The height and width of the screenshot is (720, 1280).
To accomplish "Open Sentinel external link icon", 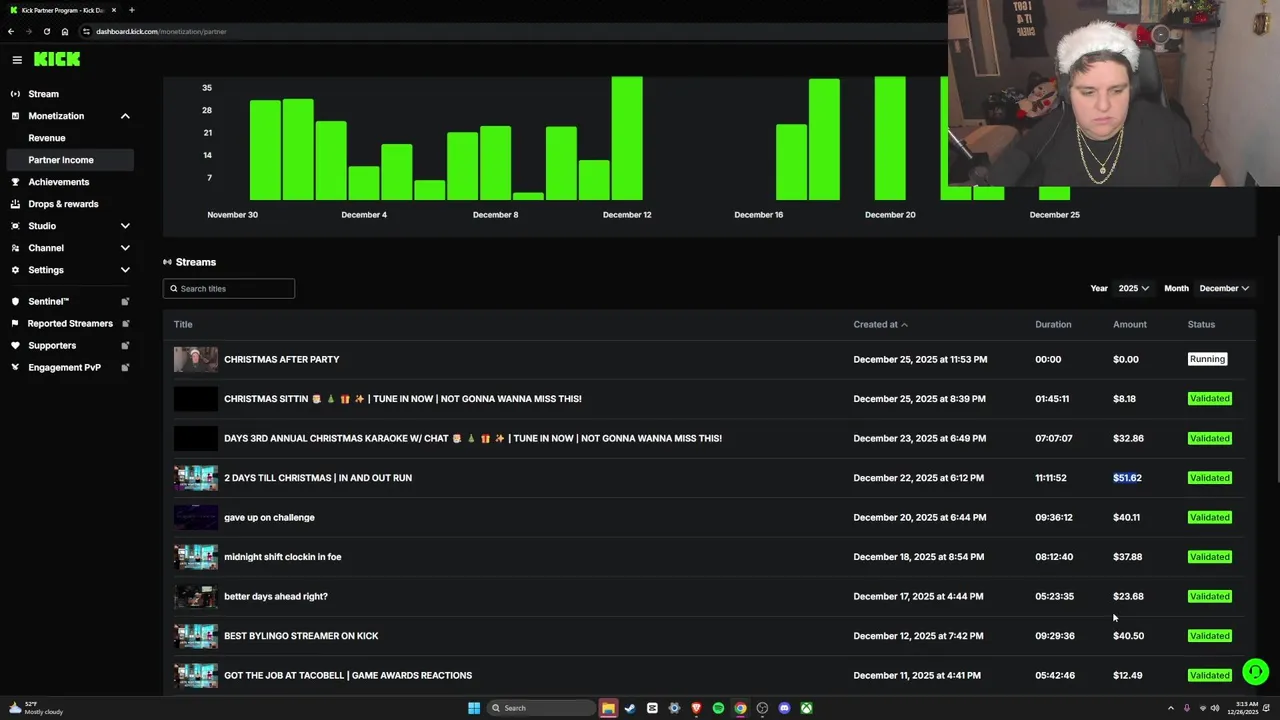I will coord(125,301).
